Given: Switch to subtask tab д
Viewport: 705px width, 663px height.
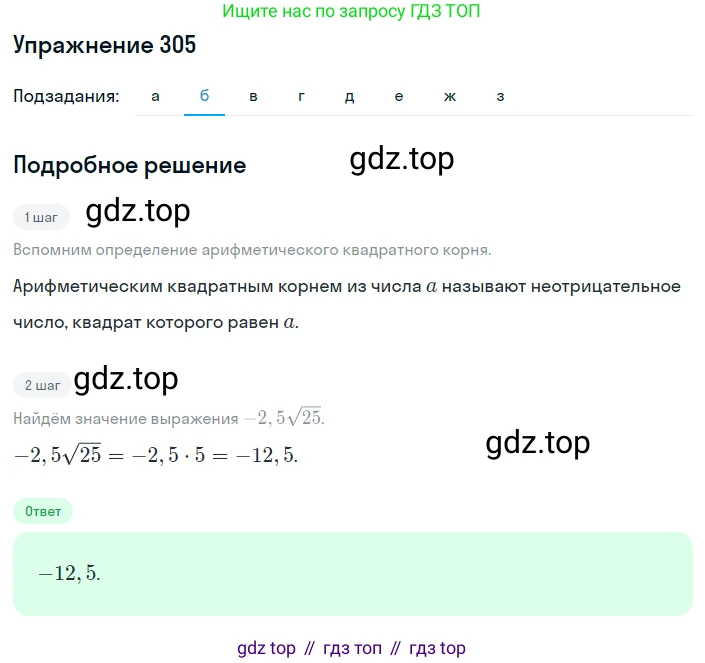Looking at the screenshot, I should [x=349, y=96].
